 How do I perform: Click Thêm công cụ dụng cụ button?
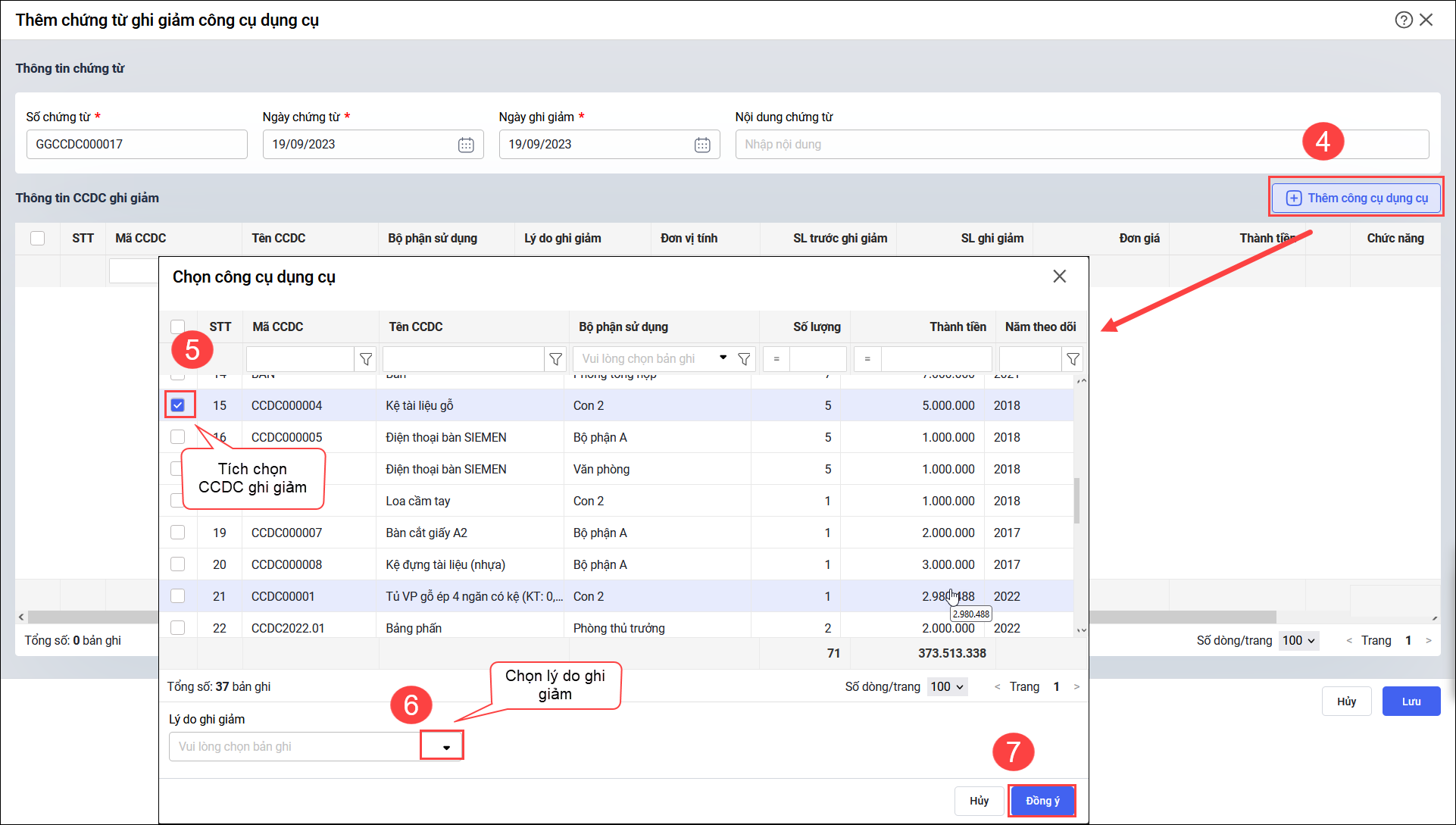pyautogui.click(x=1357, y=198)
